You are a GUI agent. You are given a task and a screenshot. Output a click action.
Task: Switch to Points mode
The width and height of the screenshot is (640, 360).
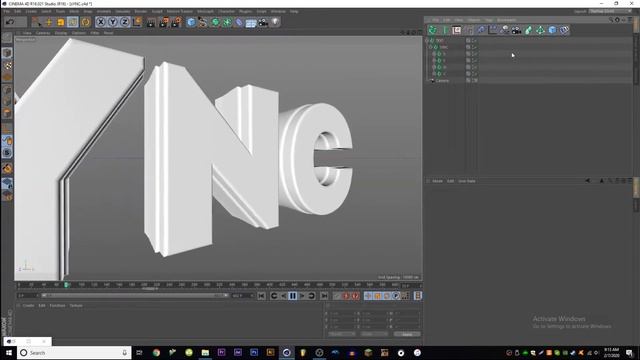pos(7,90)
